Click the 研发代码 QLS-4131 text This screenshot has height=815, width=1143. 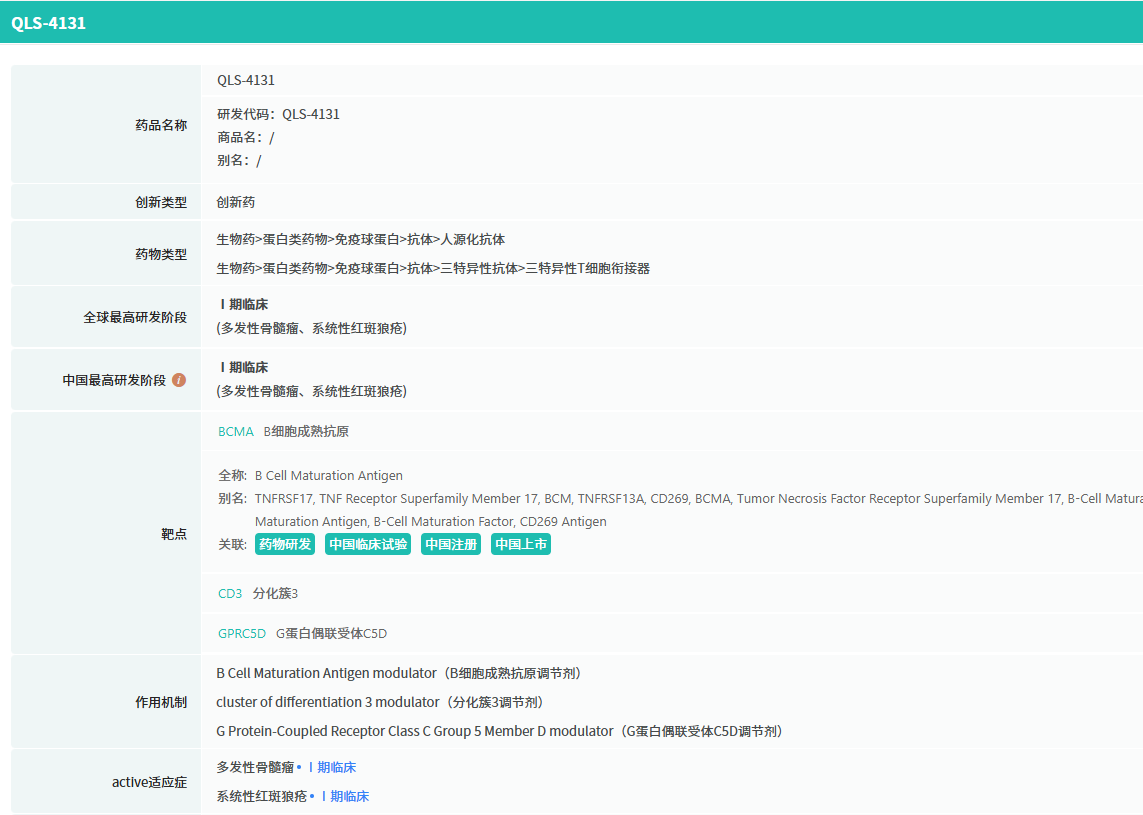[x=279, y=115]
